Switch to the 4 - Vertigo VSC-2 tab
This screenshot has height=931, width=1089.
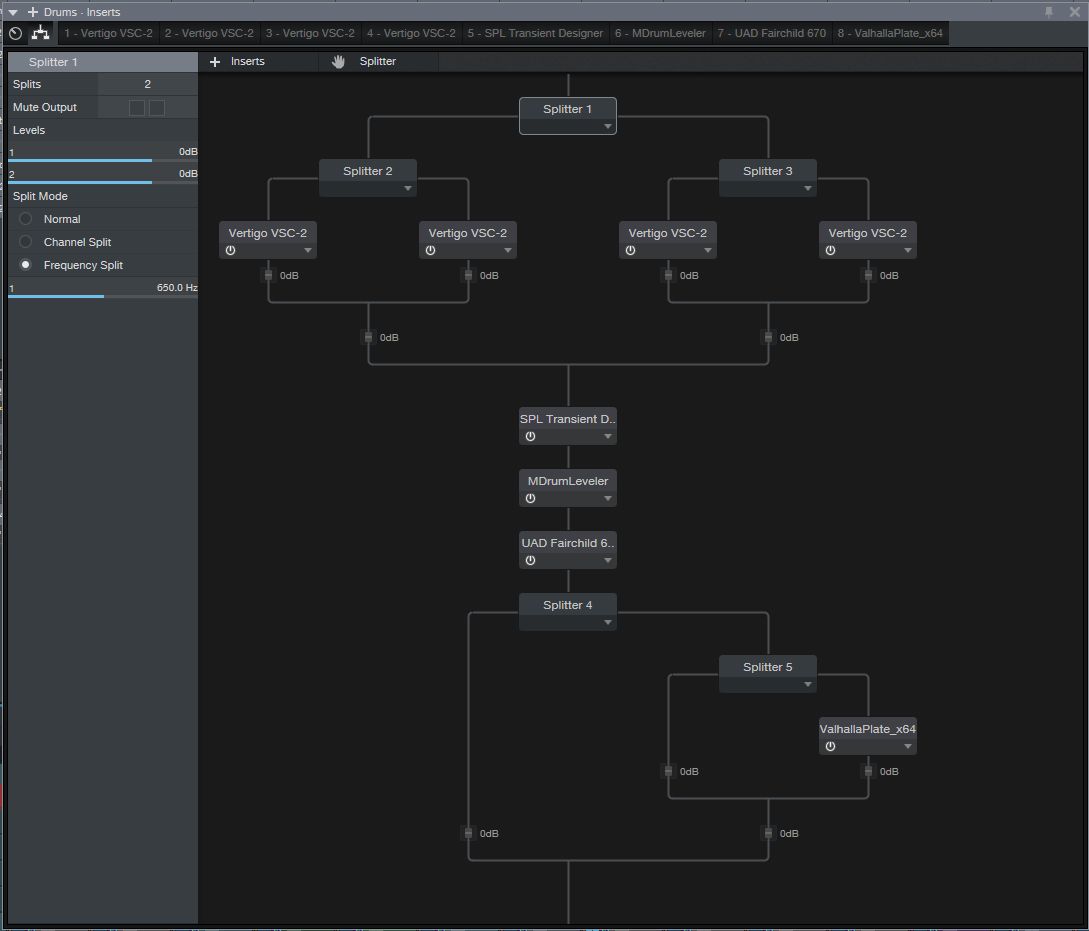coord(411,33)
